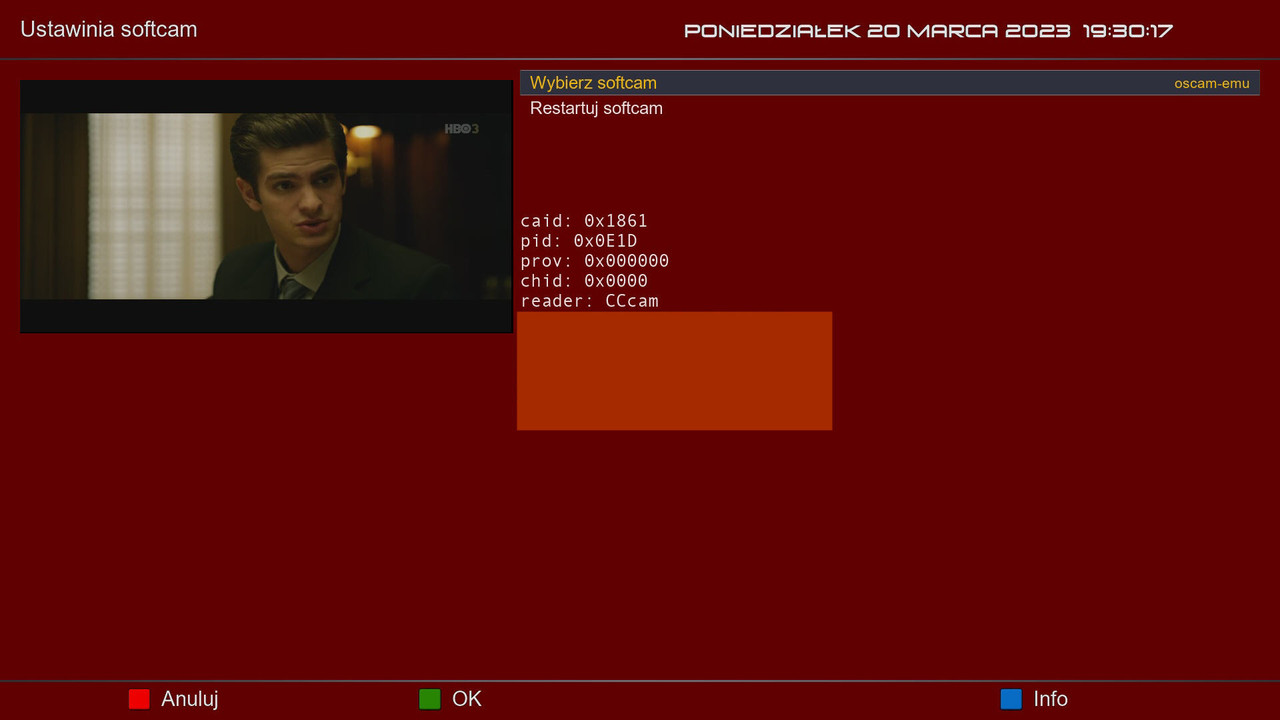1280x720 pixels.
Task: Change the oscam-emu softcam value
Action: point(1211,84)
